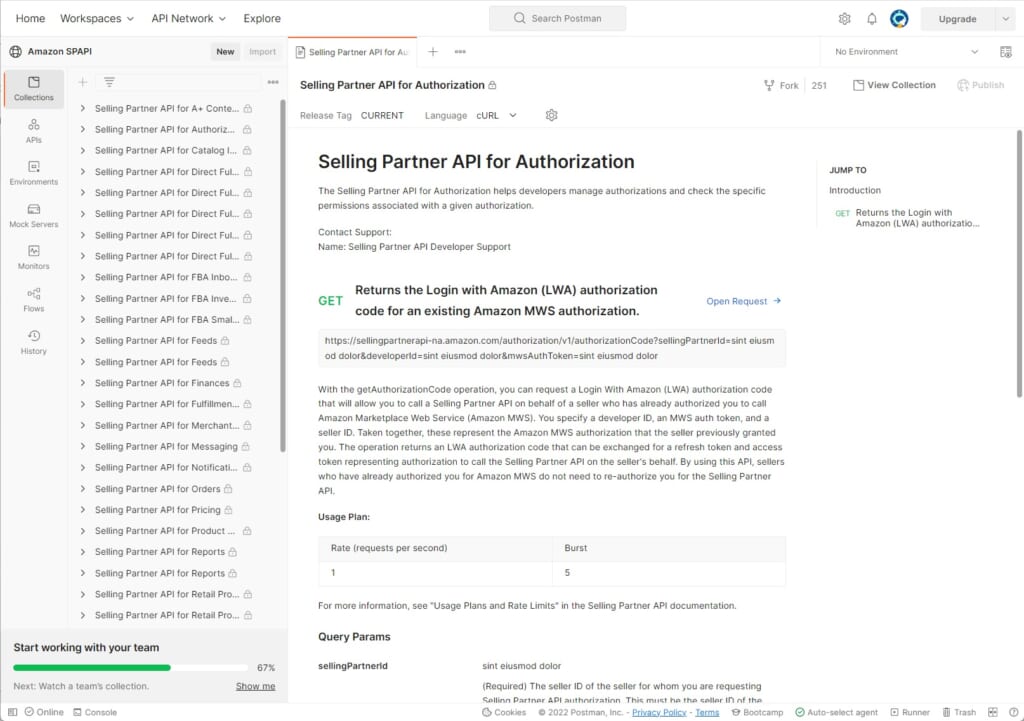Open documentation settings gear icon
The width and height of the screenshot is (1024, 721).
click(x=552, y=115)
